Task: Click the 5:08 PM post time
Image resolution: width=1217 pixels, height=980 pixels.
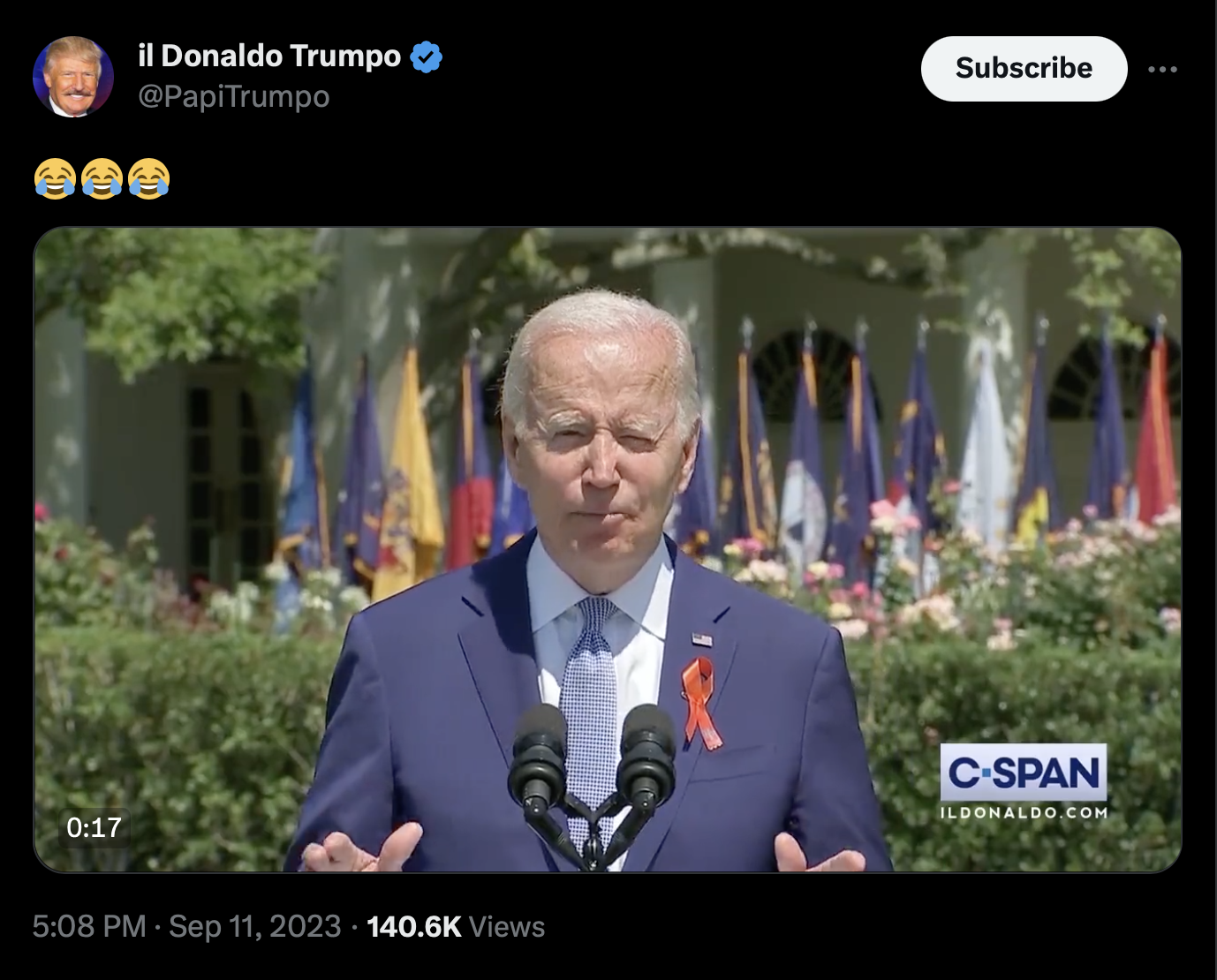Action: click(89, 926)
